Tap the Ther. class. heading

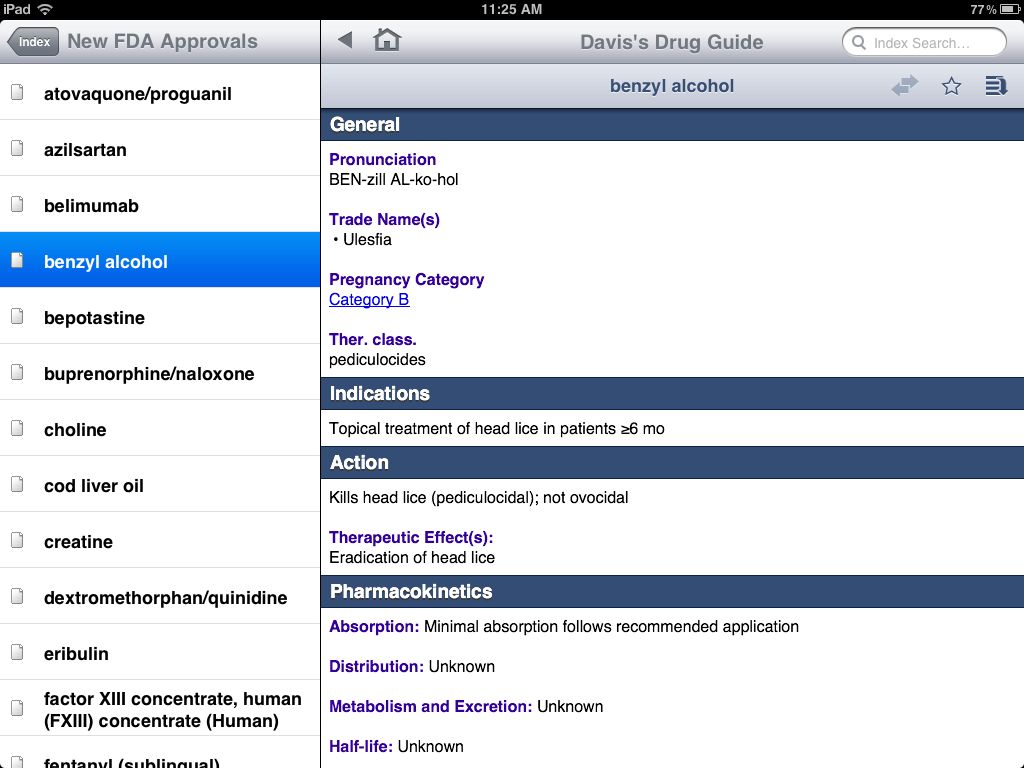pyautogui.click(x=372, y=340)
